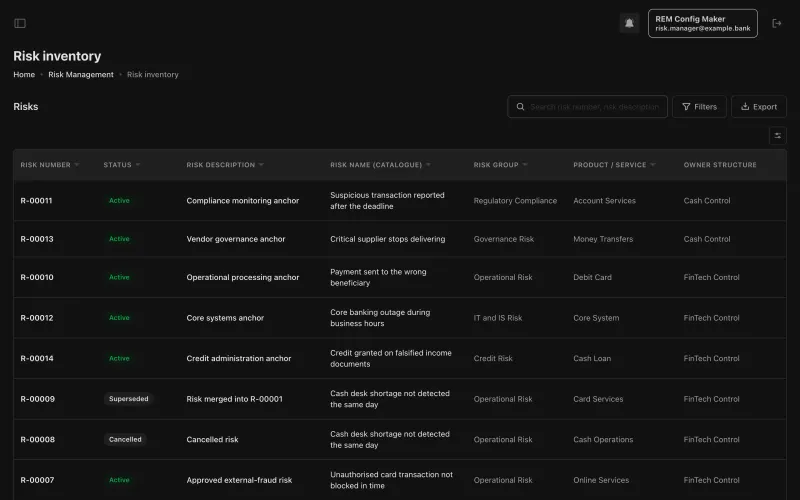
Task: Open Product / Service sort arrow
Action: [653, 165]
